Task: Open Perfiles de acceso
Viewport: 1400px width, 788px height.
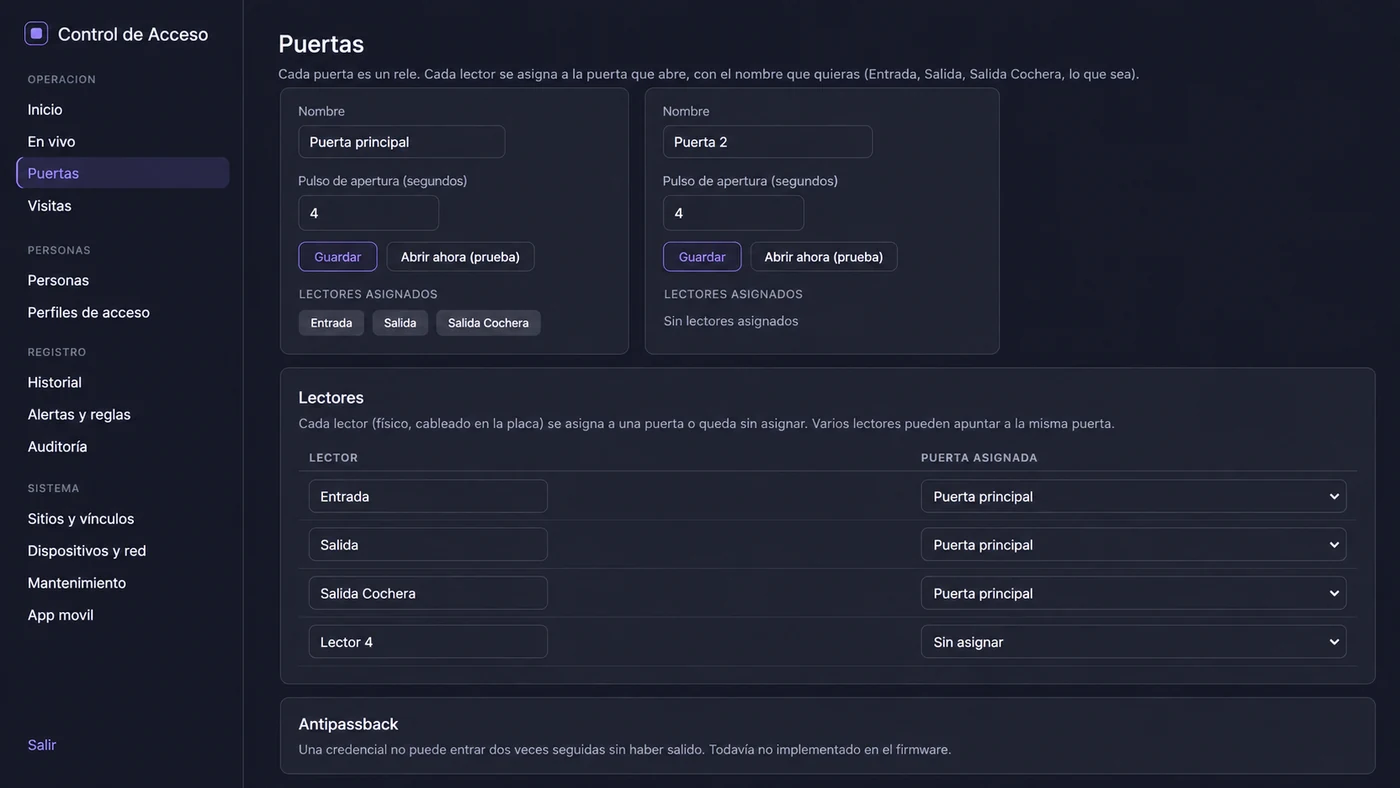Action: (88, 312)
